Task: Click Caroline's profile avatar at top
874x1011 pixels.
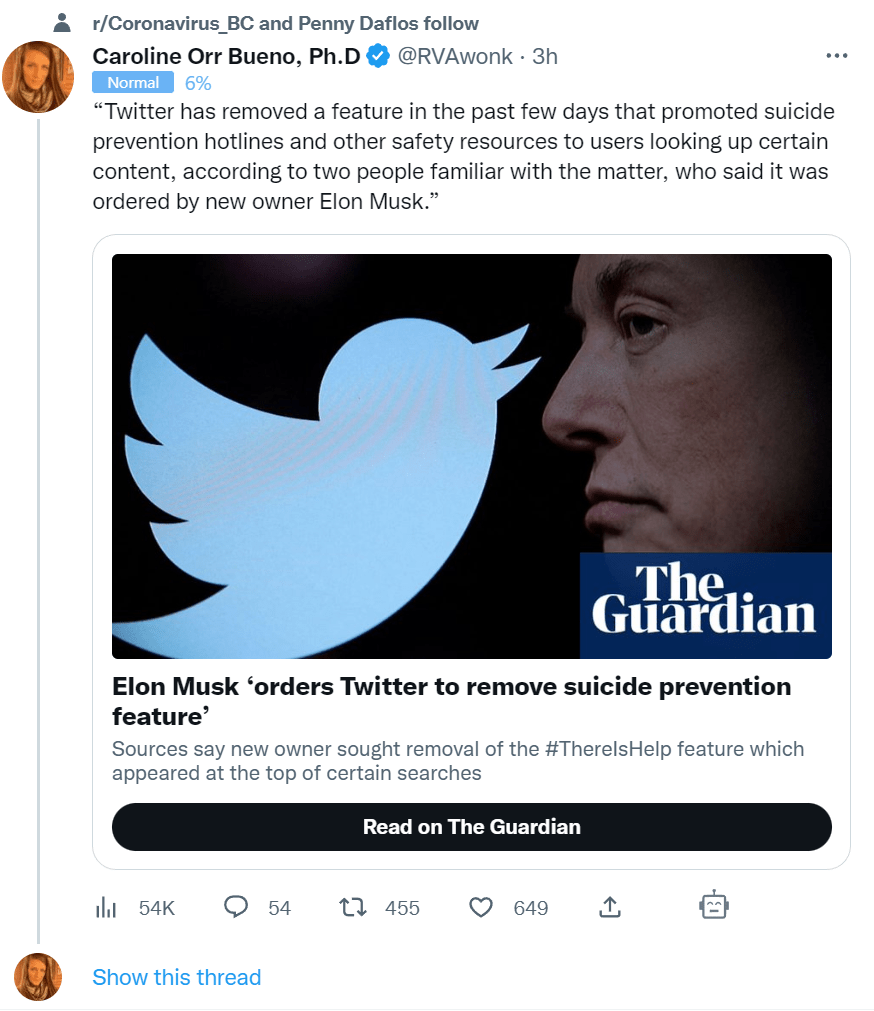Action: click(x=38, y=77)
